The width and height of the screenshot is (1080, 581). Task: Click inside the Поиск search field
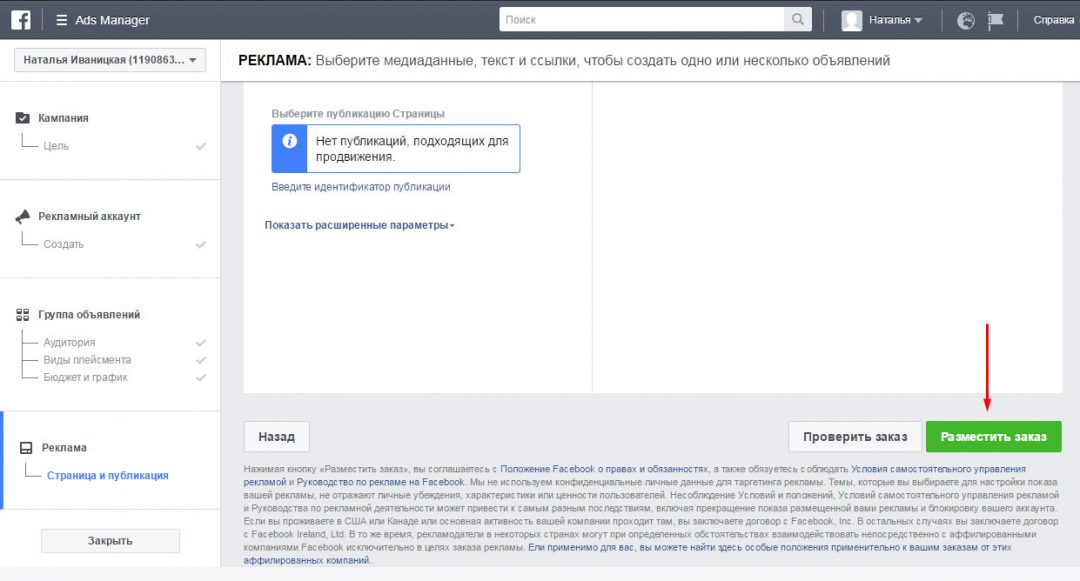click(x=641, y=19)
